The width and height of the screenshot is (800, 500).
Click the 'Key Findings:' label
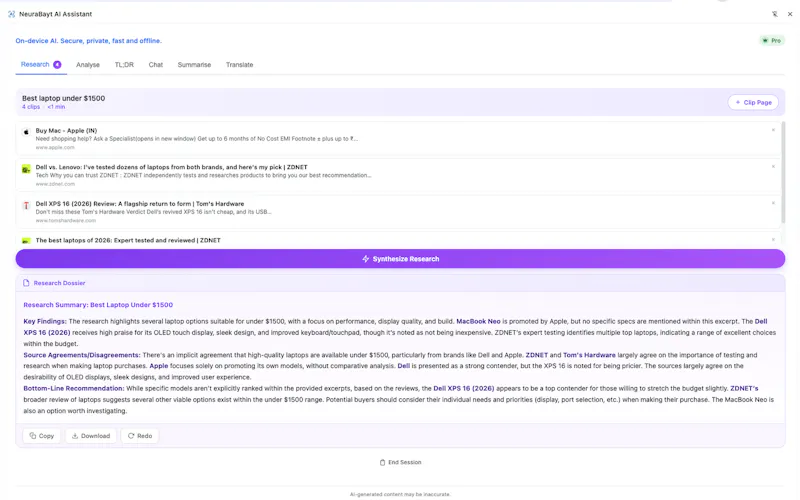45,321
